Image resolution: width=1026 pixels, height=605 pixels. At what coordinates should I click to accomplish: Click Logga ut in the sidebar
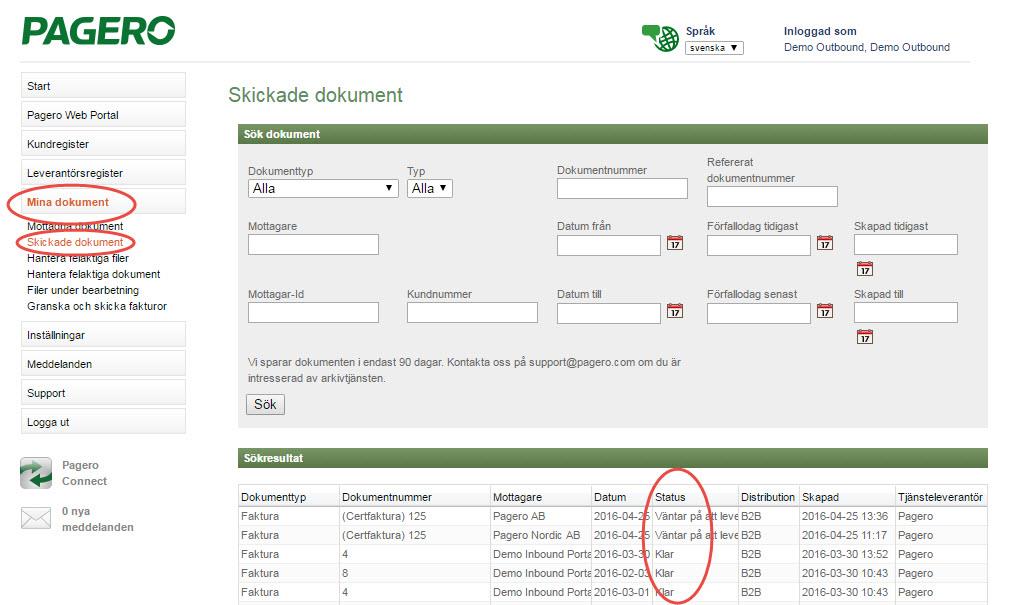103,422
